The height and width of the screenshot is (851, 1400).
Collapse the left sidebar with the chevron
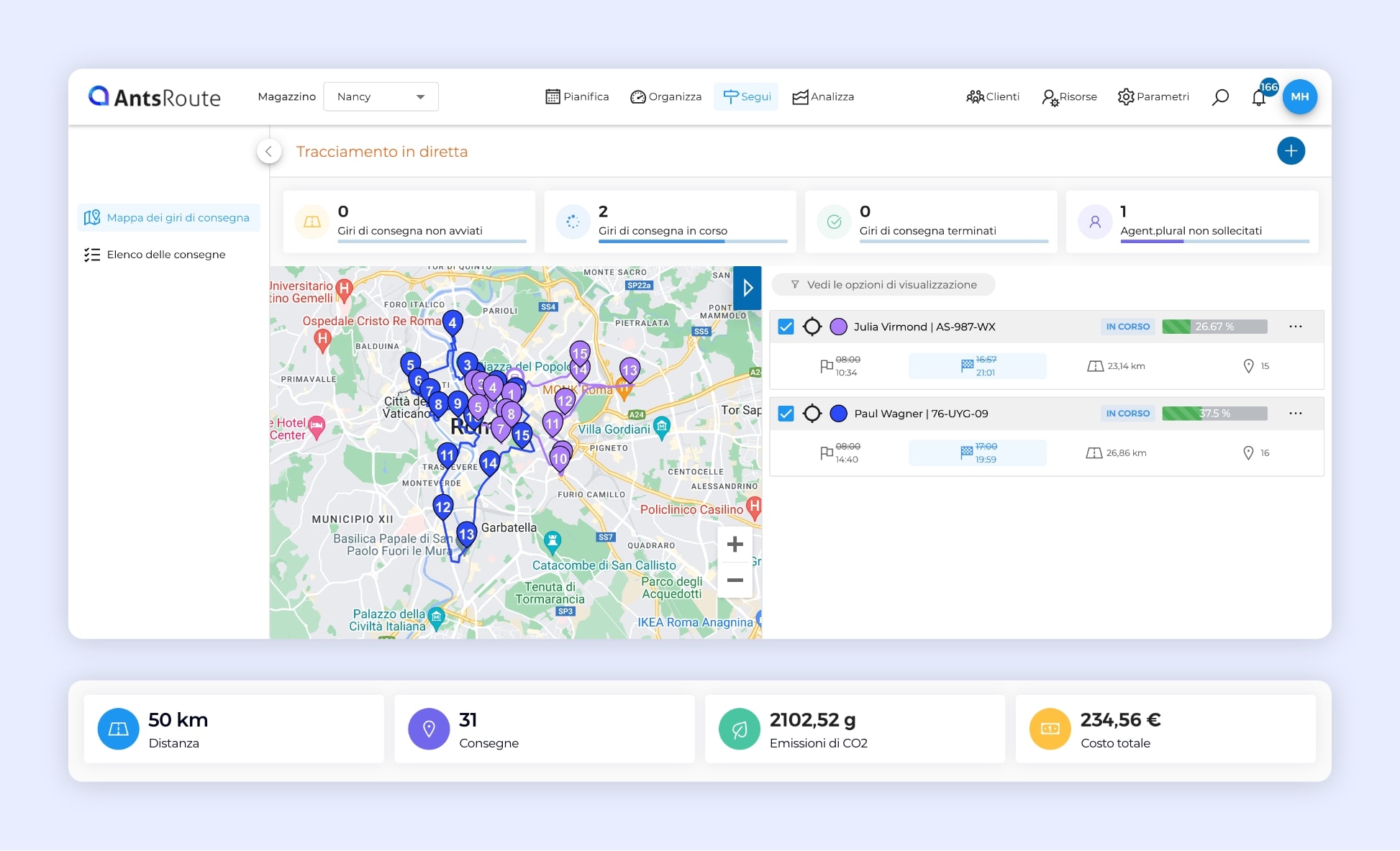tap(269, 151)
